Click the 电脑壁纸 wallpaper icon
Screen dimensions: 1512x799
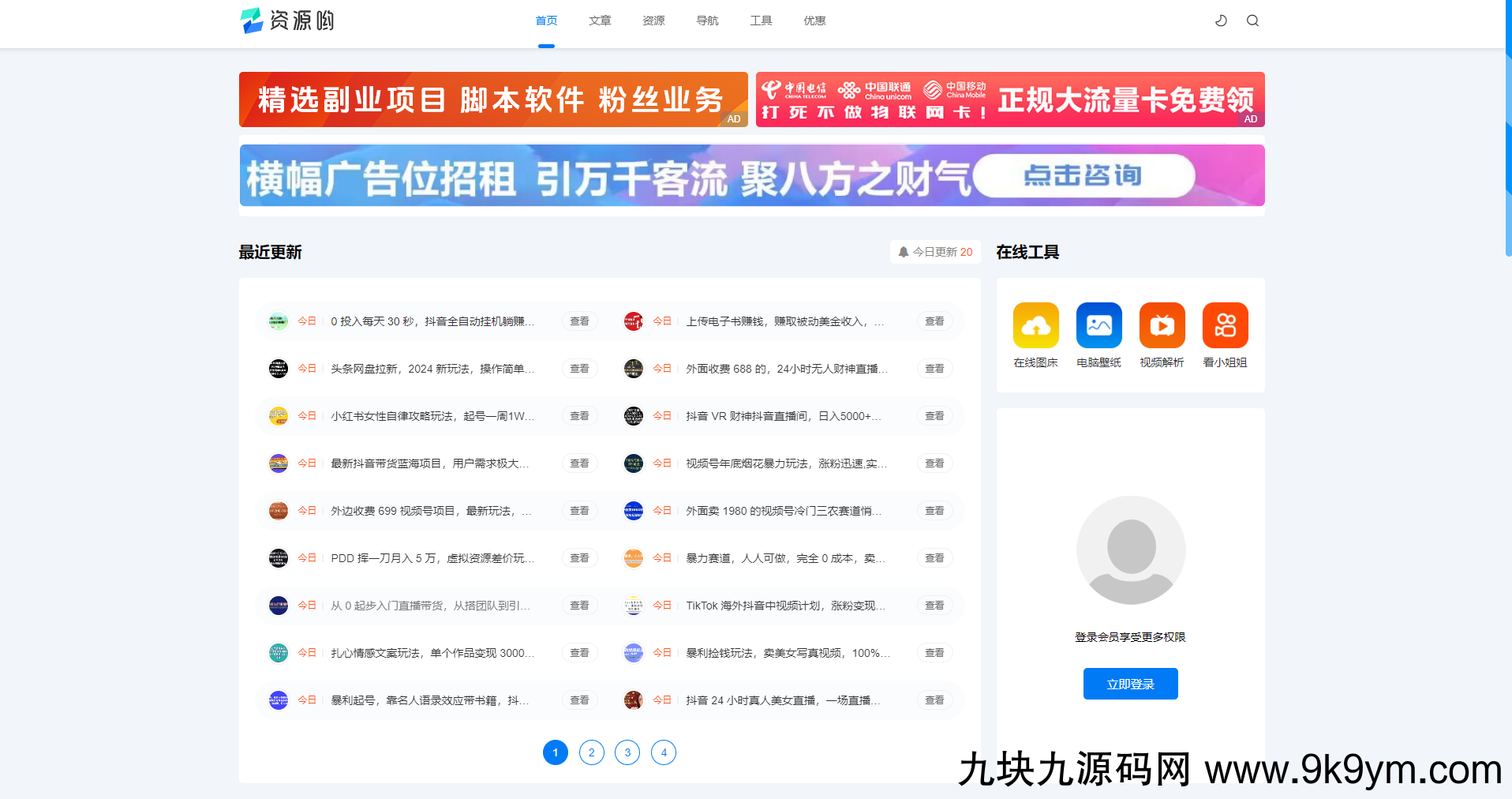click(x=1098, y=324)
